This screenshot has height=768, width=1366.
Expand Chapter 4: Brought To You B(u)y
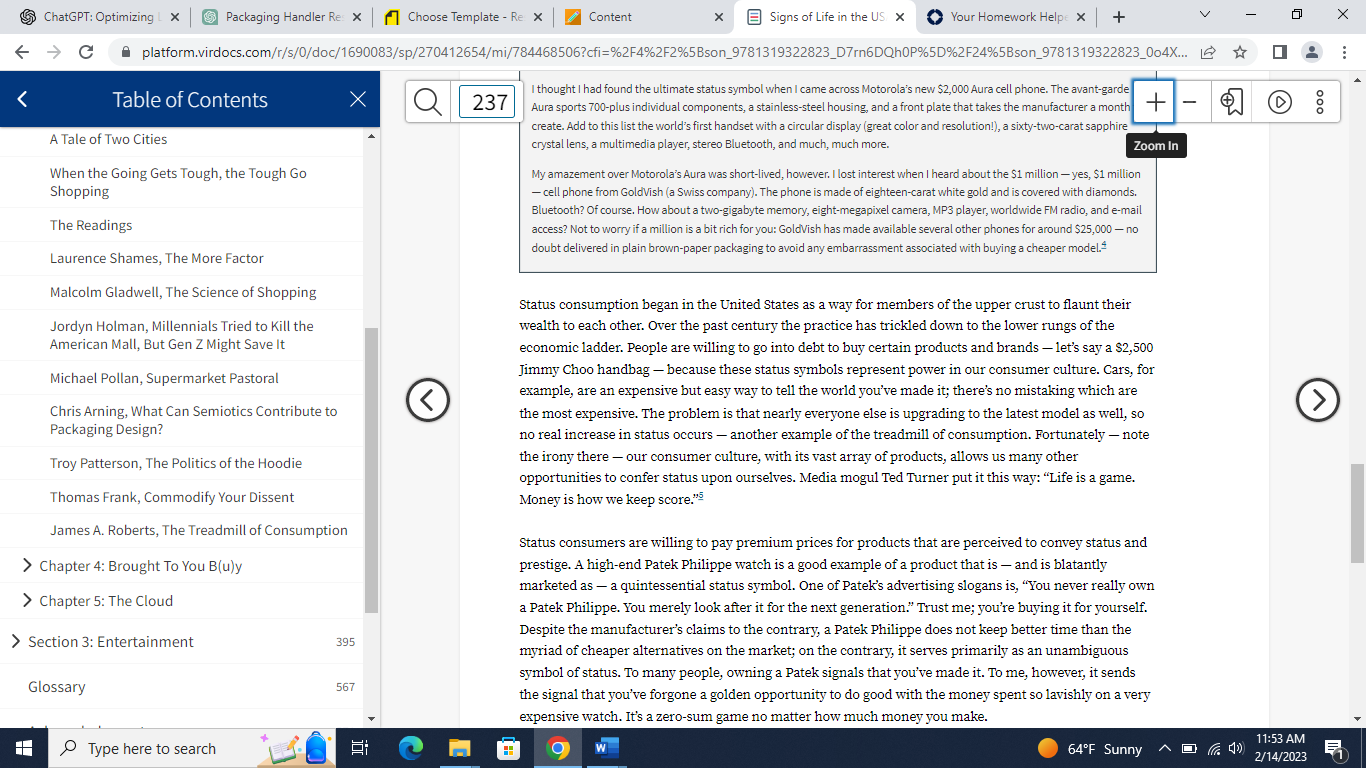click(27, 566)
